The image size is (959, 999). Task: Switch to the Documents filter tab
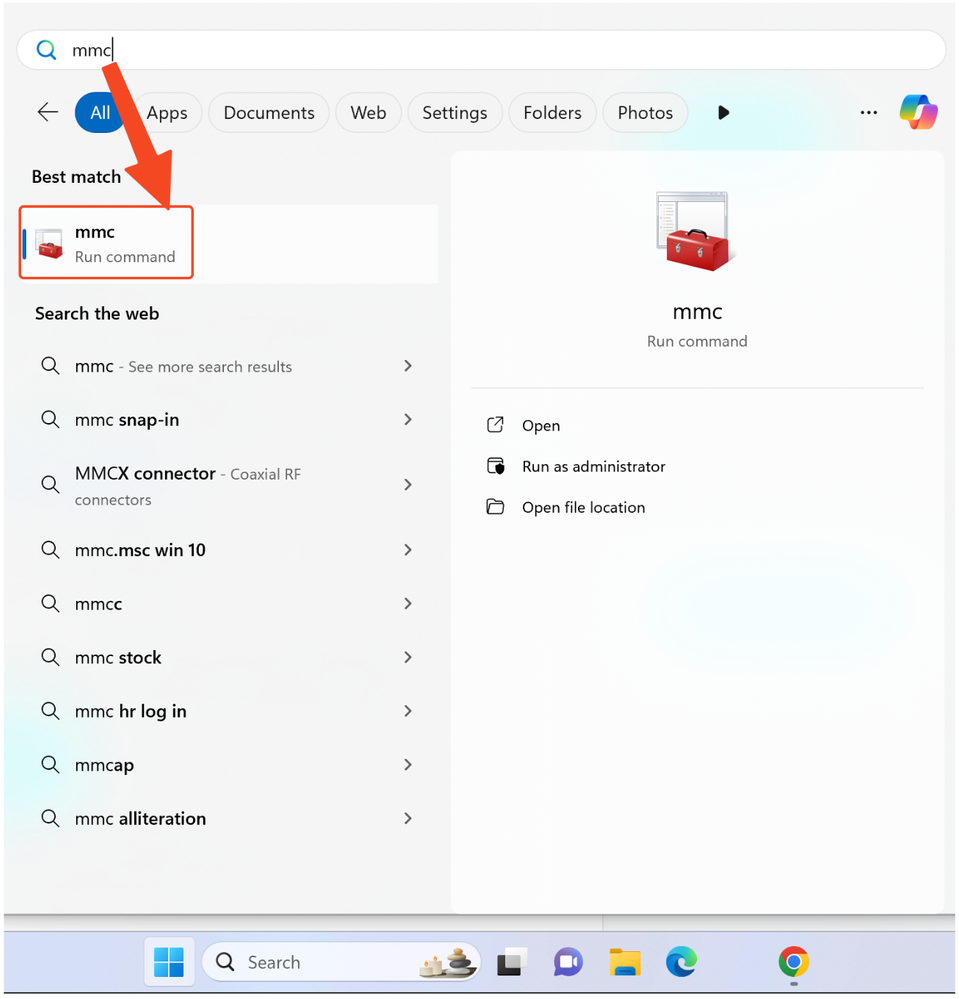pyautogui.click(x=269, y=113)
